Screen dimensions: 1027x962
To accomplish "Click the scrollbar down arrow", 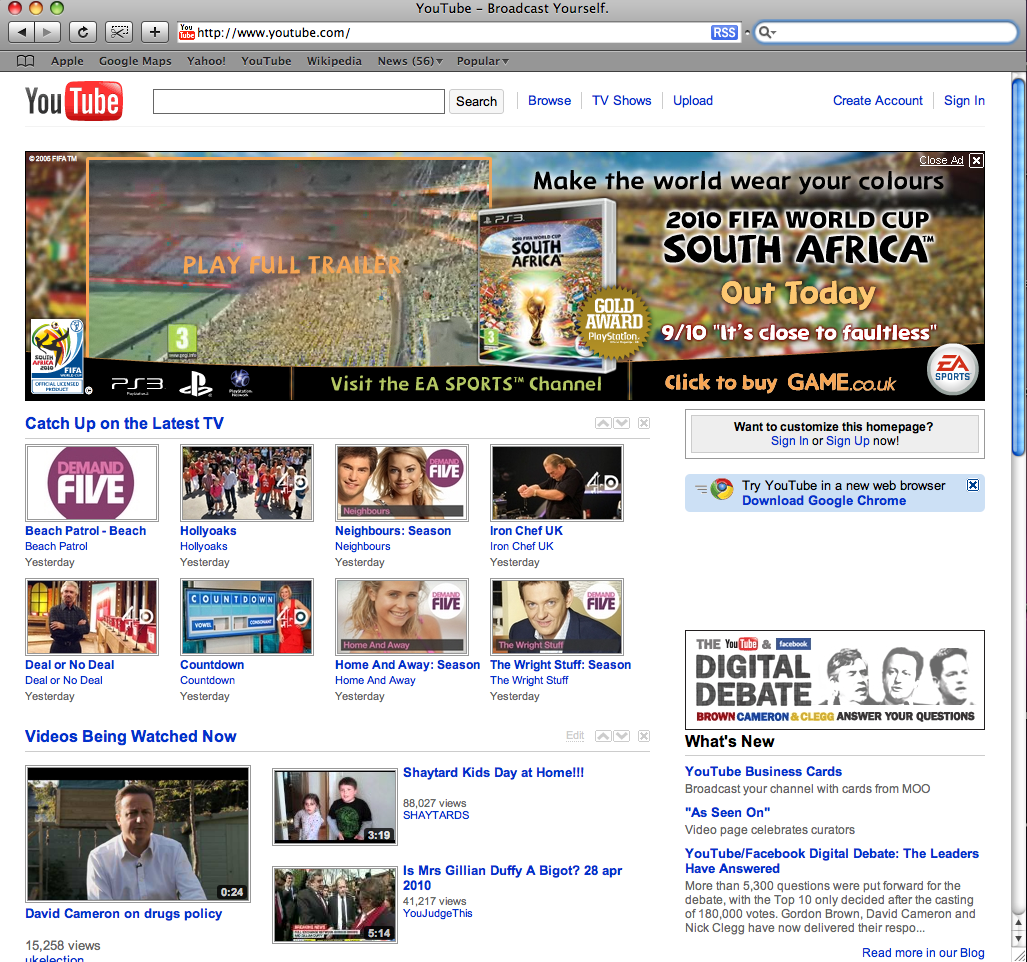I will 1018,938.
